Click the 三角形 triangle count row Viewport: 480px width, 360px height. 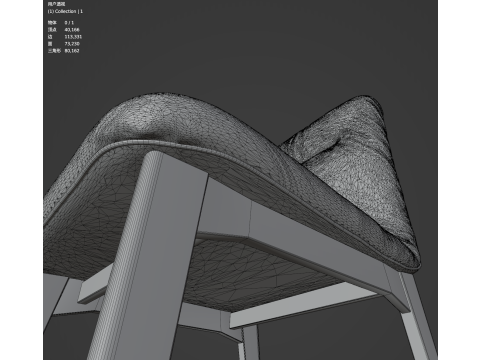coord(63,51)
